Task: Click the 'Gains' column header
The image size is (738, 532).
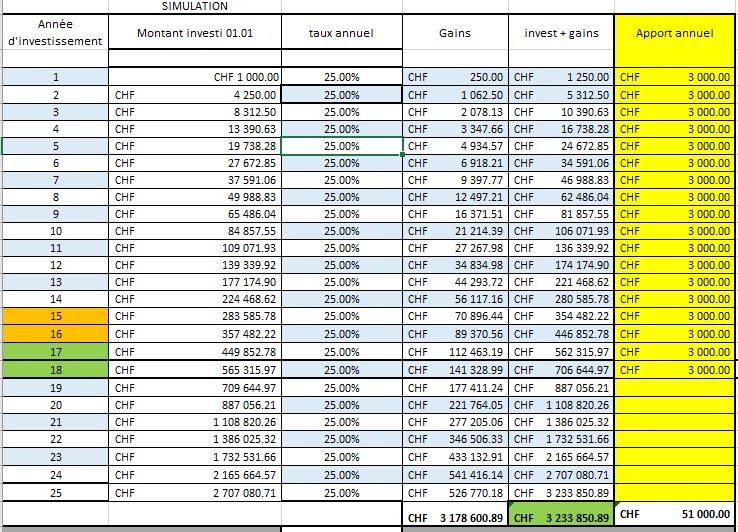Action: coord(455,32)
